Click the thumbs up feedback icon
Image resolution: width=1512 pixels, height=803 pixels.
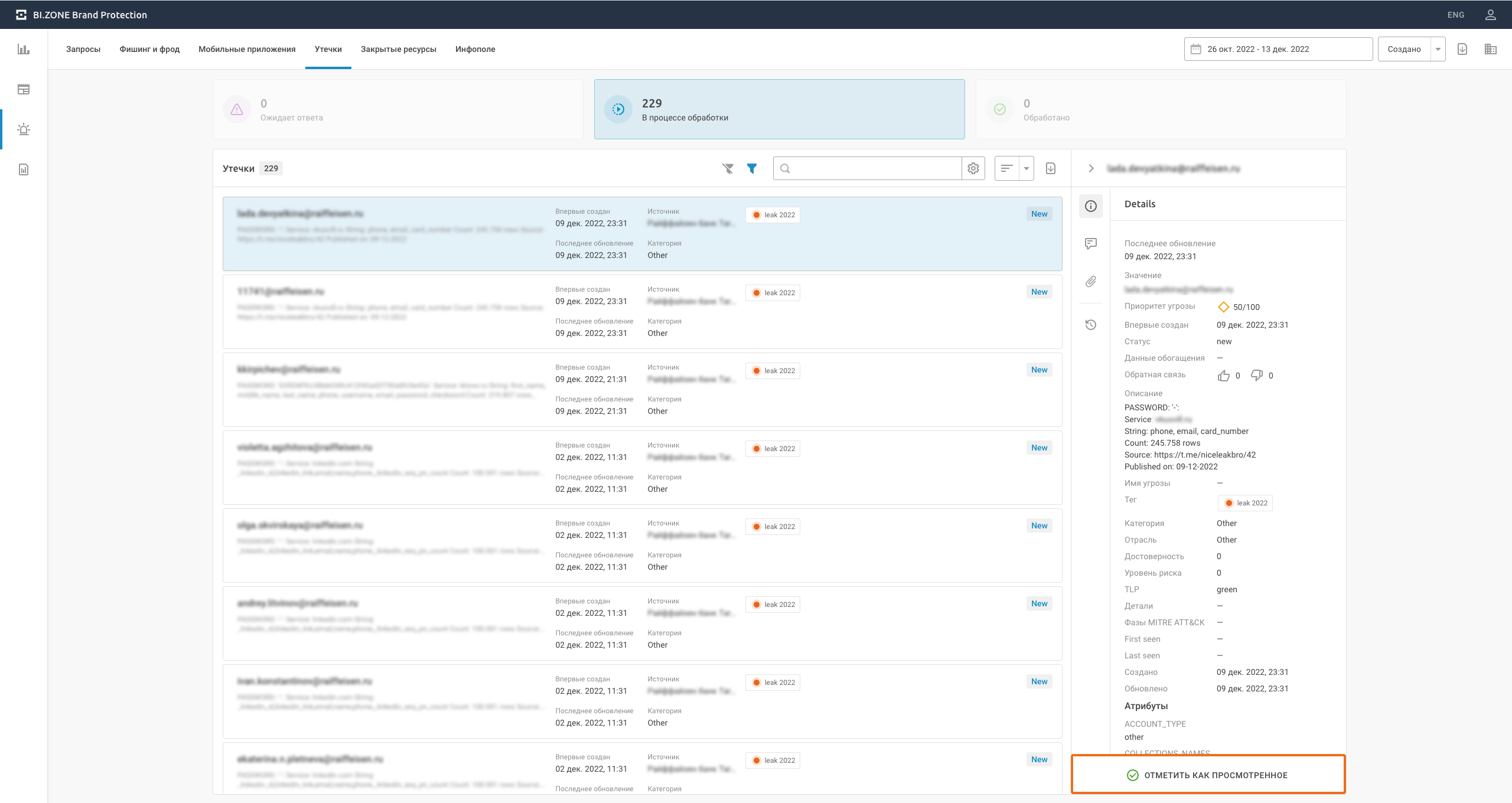coord(1224,376)
